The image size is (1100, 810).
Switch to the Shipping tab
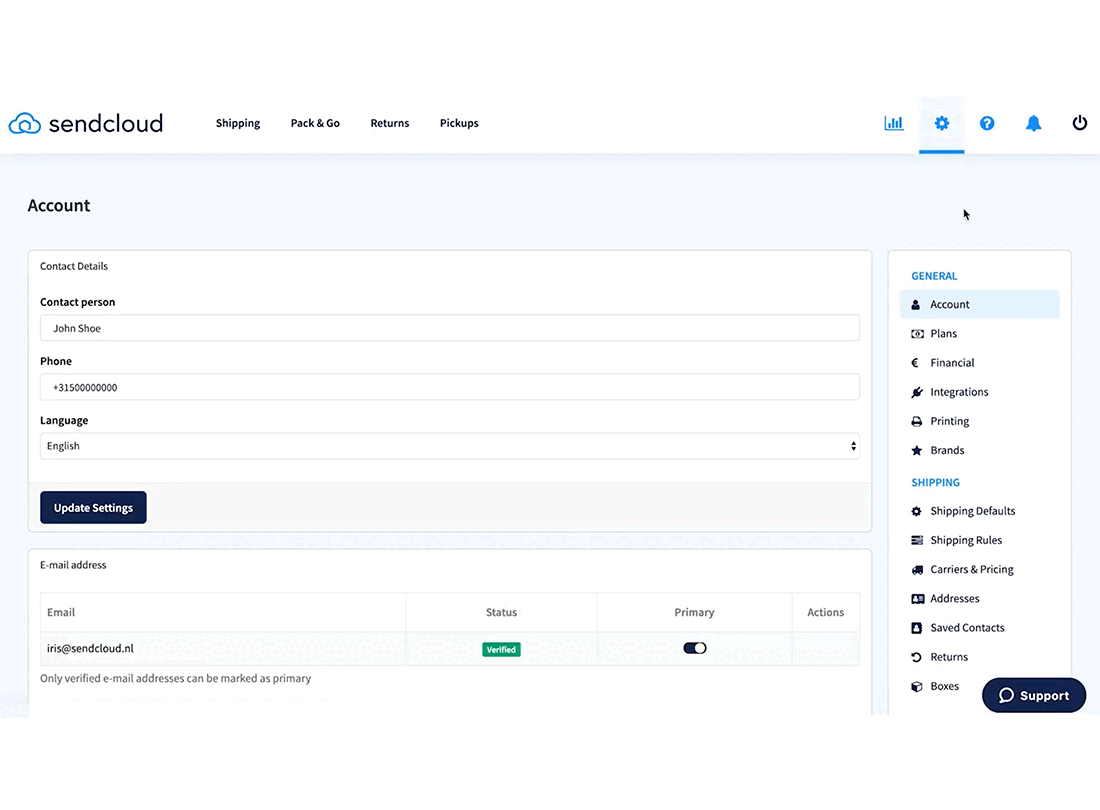pyautogui.click(x=237, y=123)
